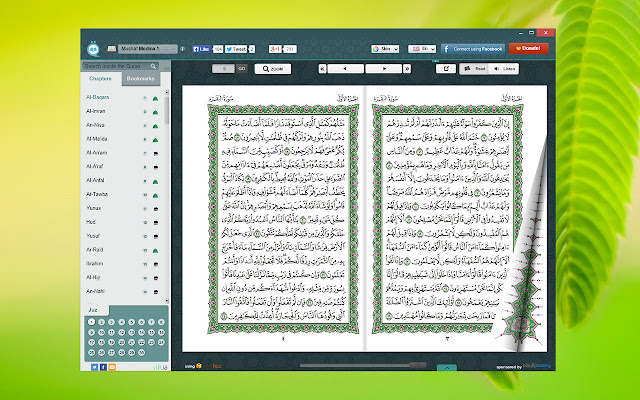Open Ibrahim chapter

tap(95, 264)
